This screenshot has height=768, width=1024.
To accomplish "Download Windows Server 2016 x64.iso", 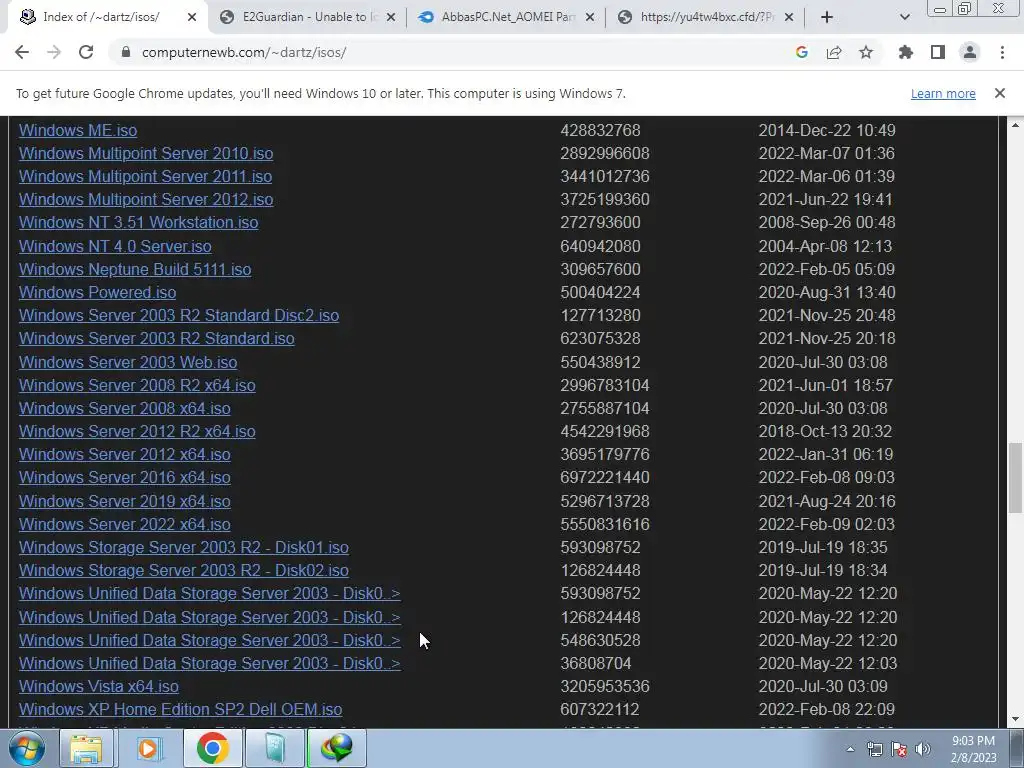I will click(x=125, y=477).
